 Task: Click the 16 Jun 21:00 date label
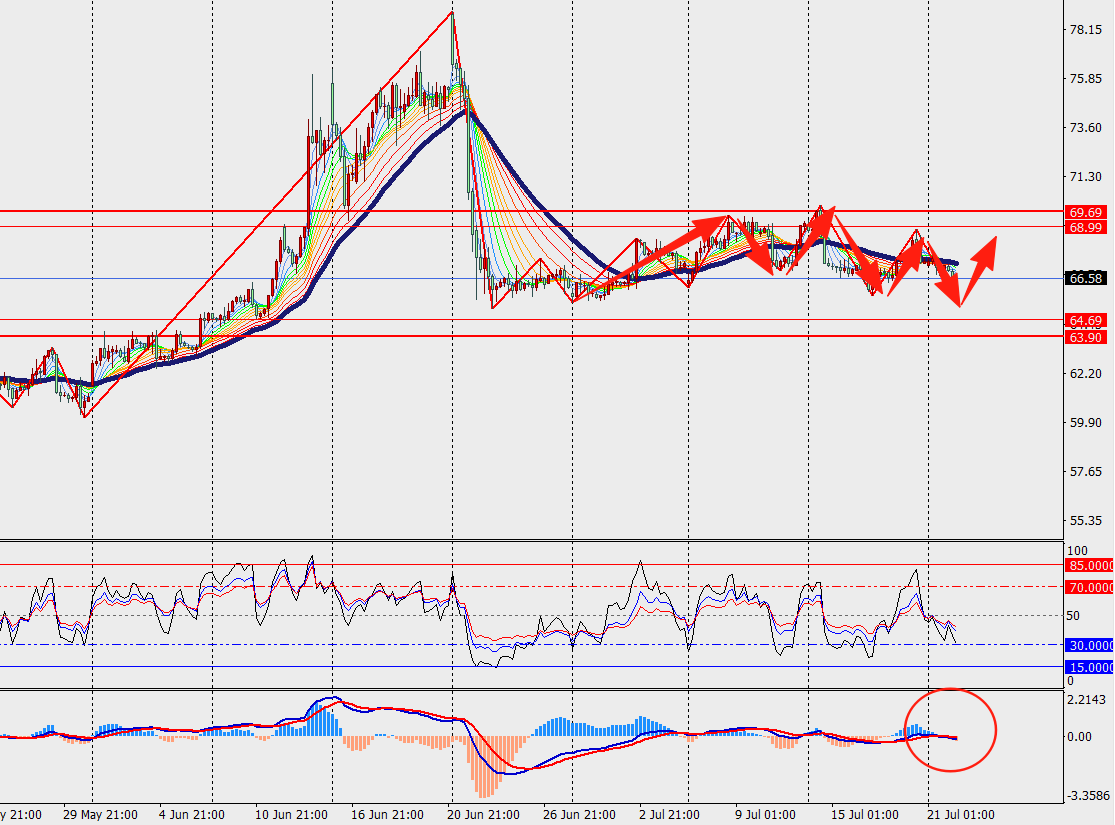(388, 815)
